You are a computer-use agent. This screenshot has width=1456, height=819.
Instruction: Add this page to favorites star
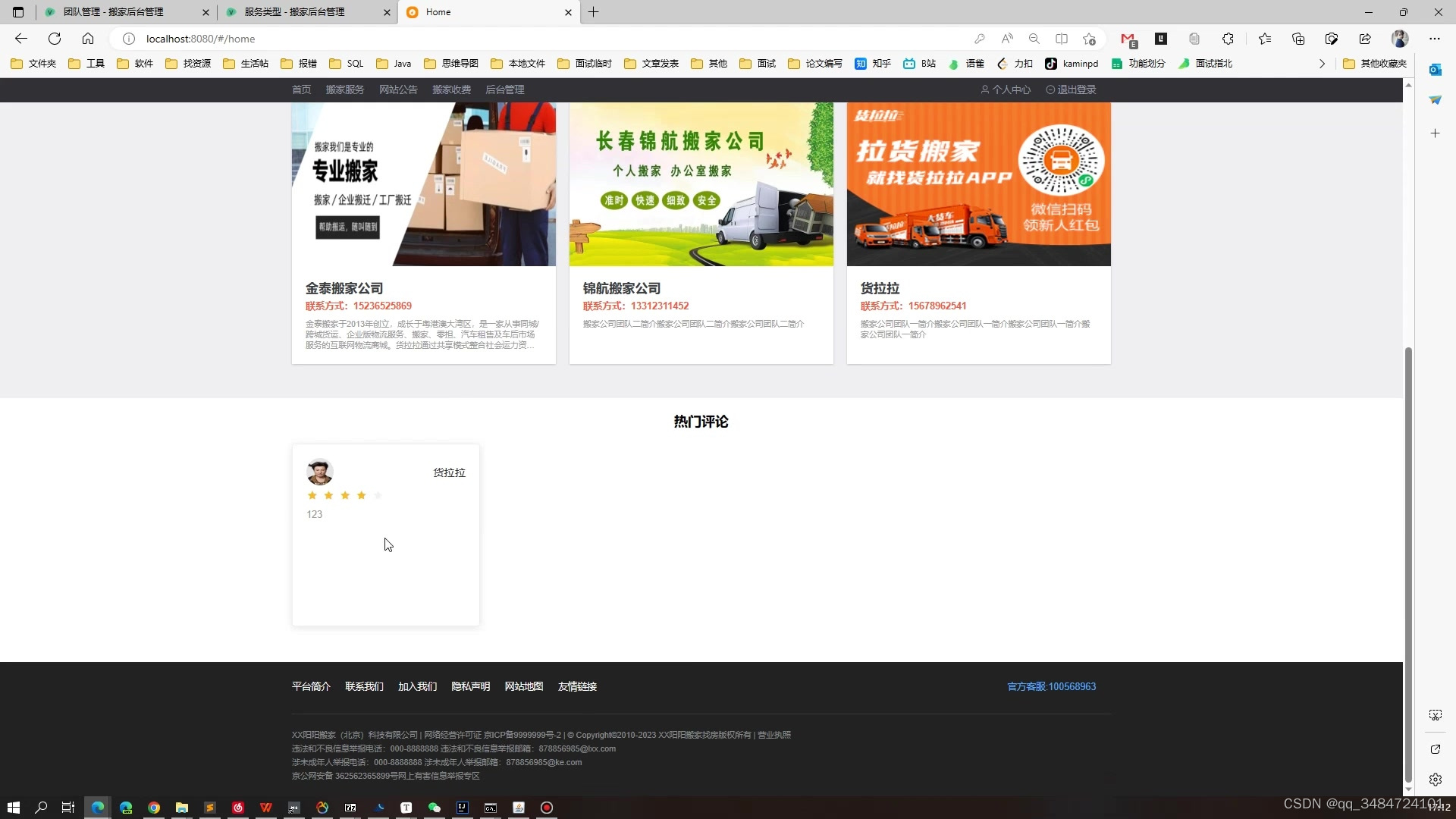pyautogui.click(x=1090, y=39)
